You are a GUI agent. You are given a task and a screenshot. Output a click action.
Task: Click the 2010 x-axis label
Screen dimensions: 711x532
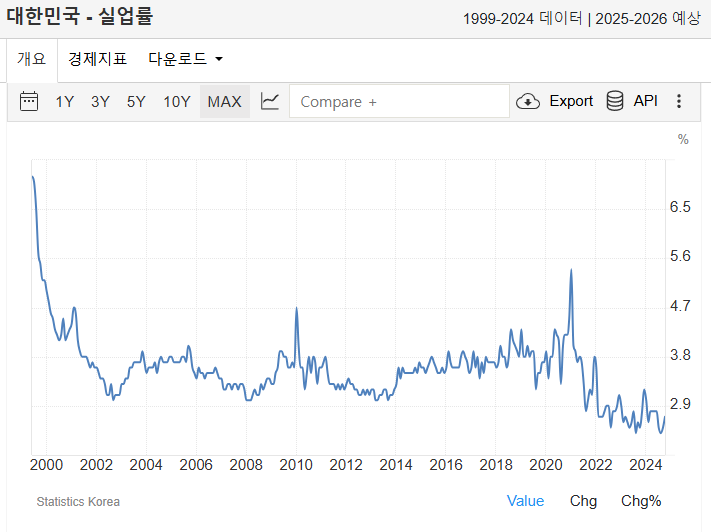pyautogui.click(x=296, y=465)
